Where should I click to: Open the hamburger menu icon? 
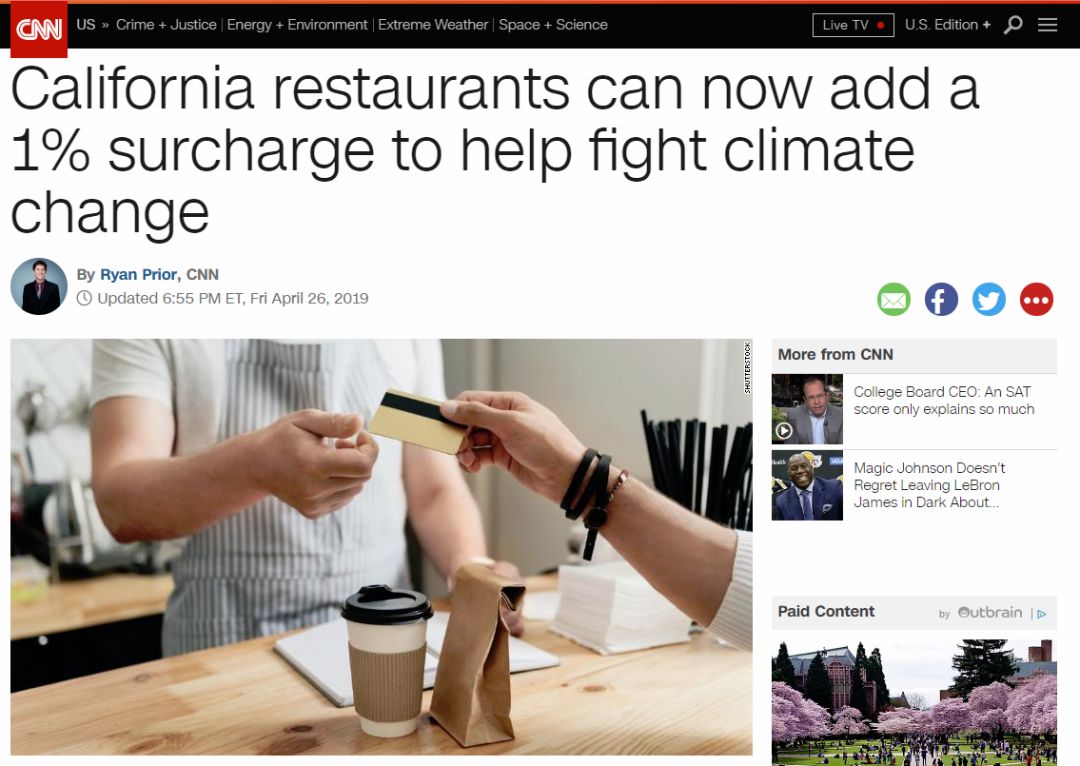click(x=1047, y=25)
